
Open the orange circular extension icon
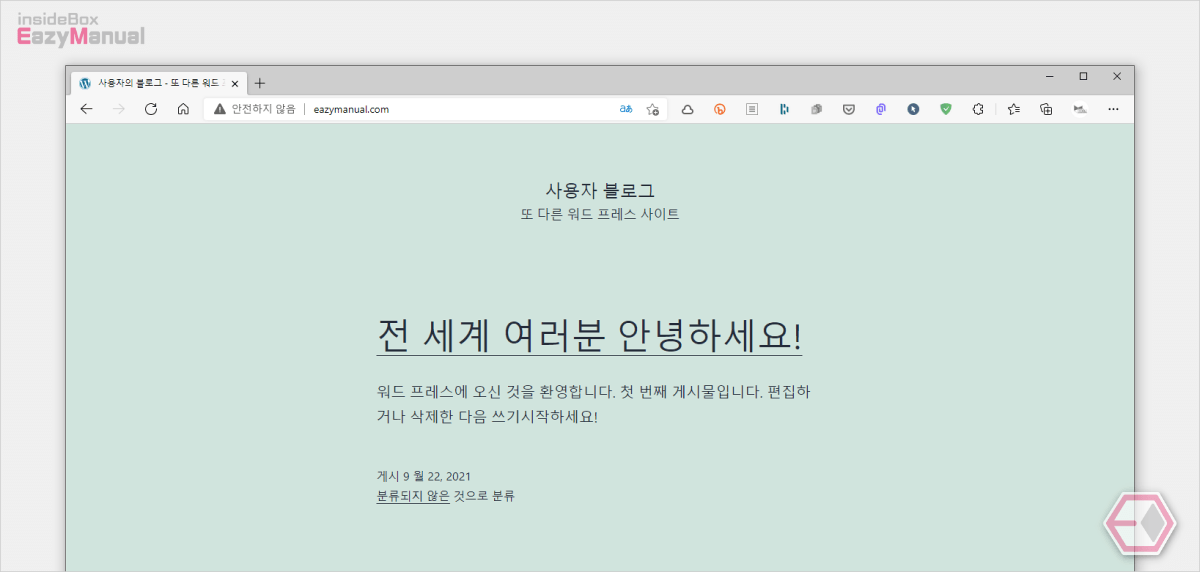[x=719, y=109]
